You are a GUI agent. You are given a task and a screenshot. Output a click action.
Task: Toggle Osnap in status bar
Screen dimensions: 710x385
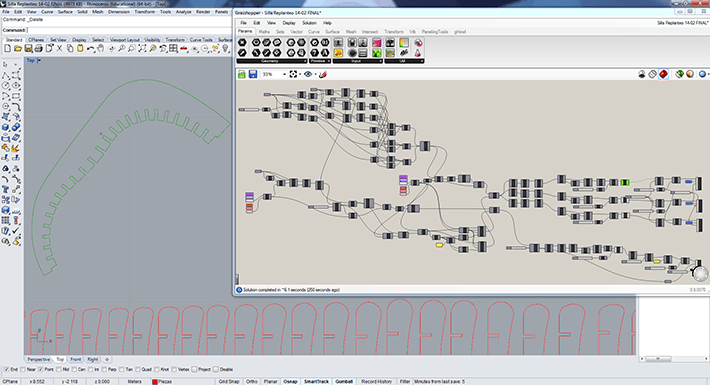pyautogui.click(x=290, y=381)
